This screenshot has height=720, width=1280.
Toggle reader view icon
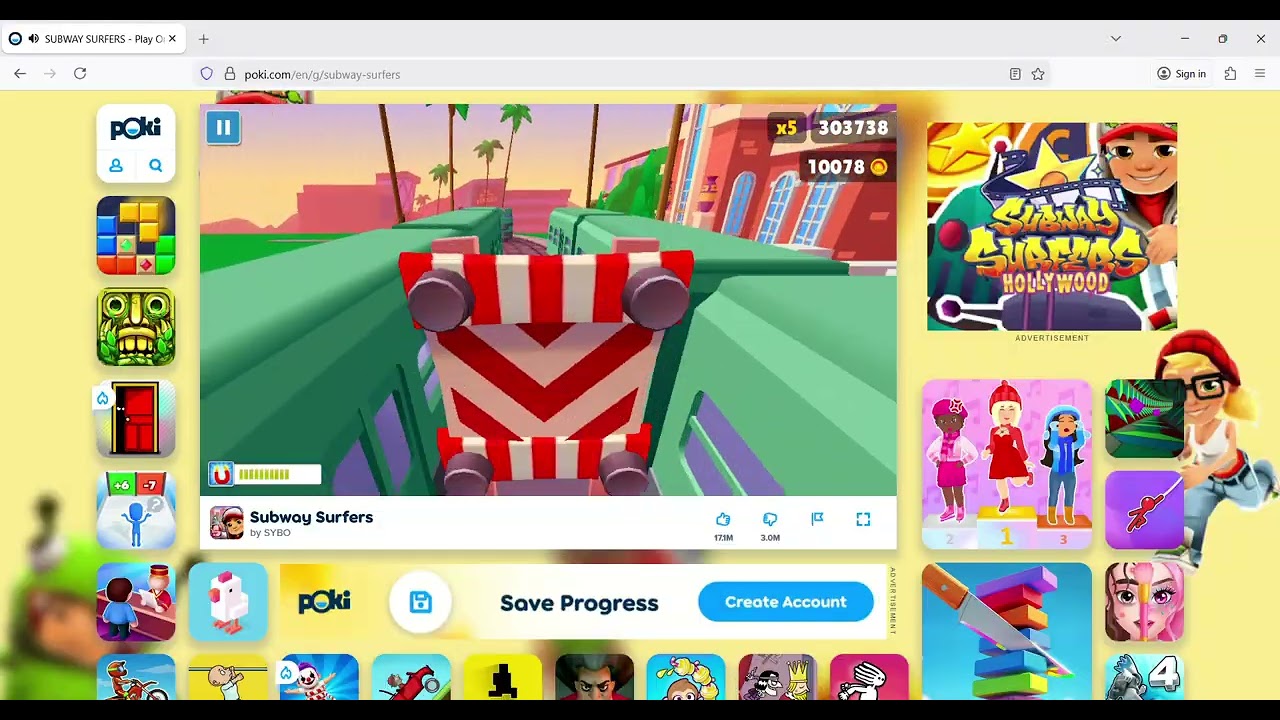tap(1015, 74)
